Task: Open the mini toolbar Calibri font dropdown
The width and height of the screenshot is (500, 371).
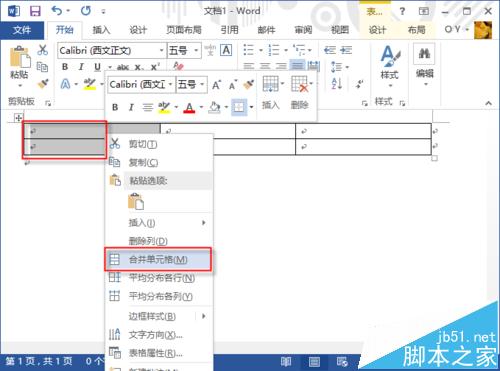Action: tap(170, 84)
